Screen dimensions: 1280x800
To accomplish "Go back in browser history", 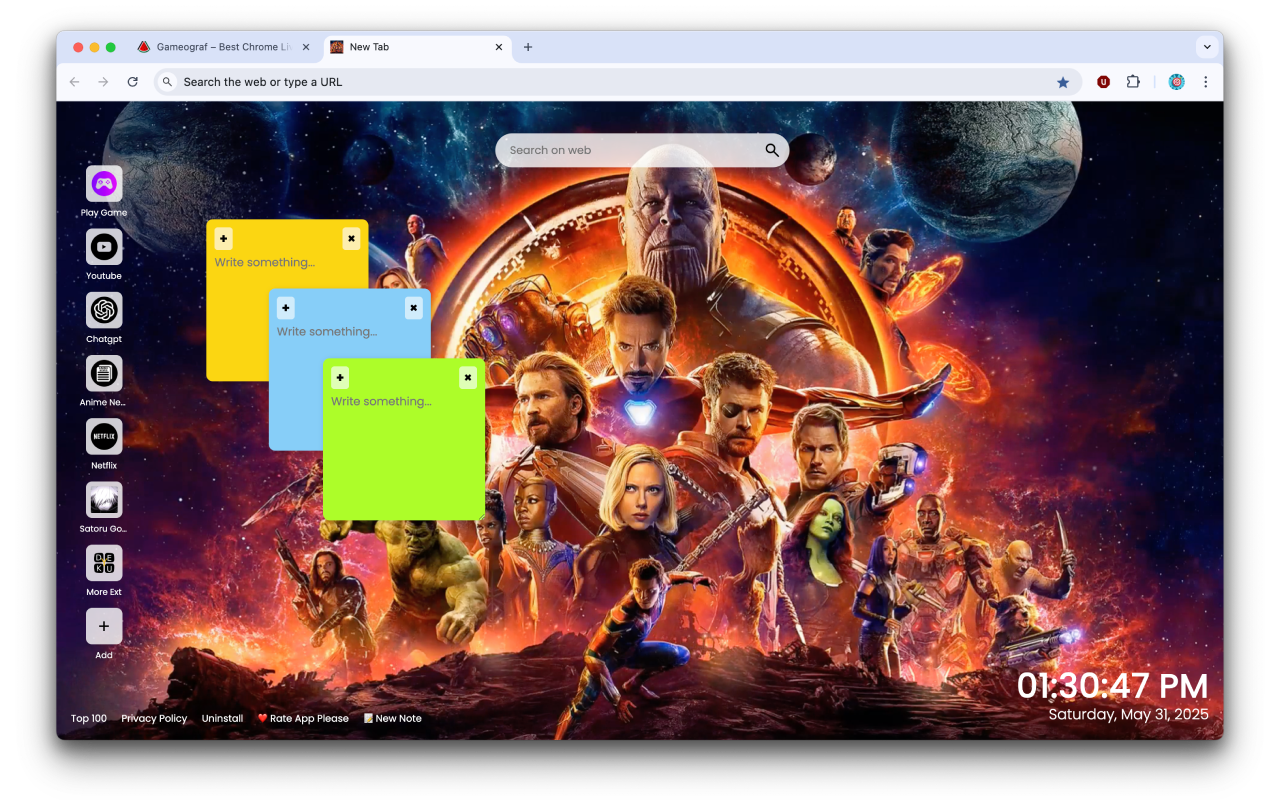I will coord(74,82).
